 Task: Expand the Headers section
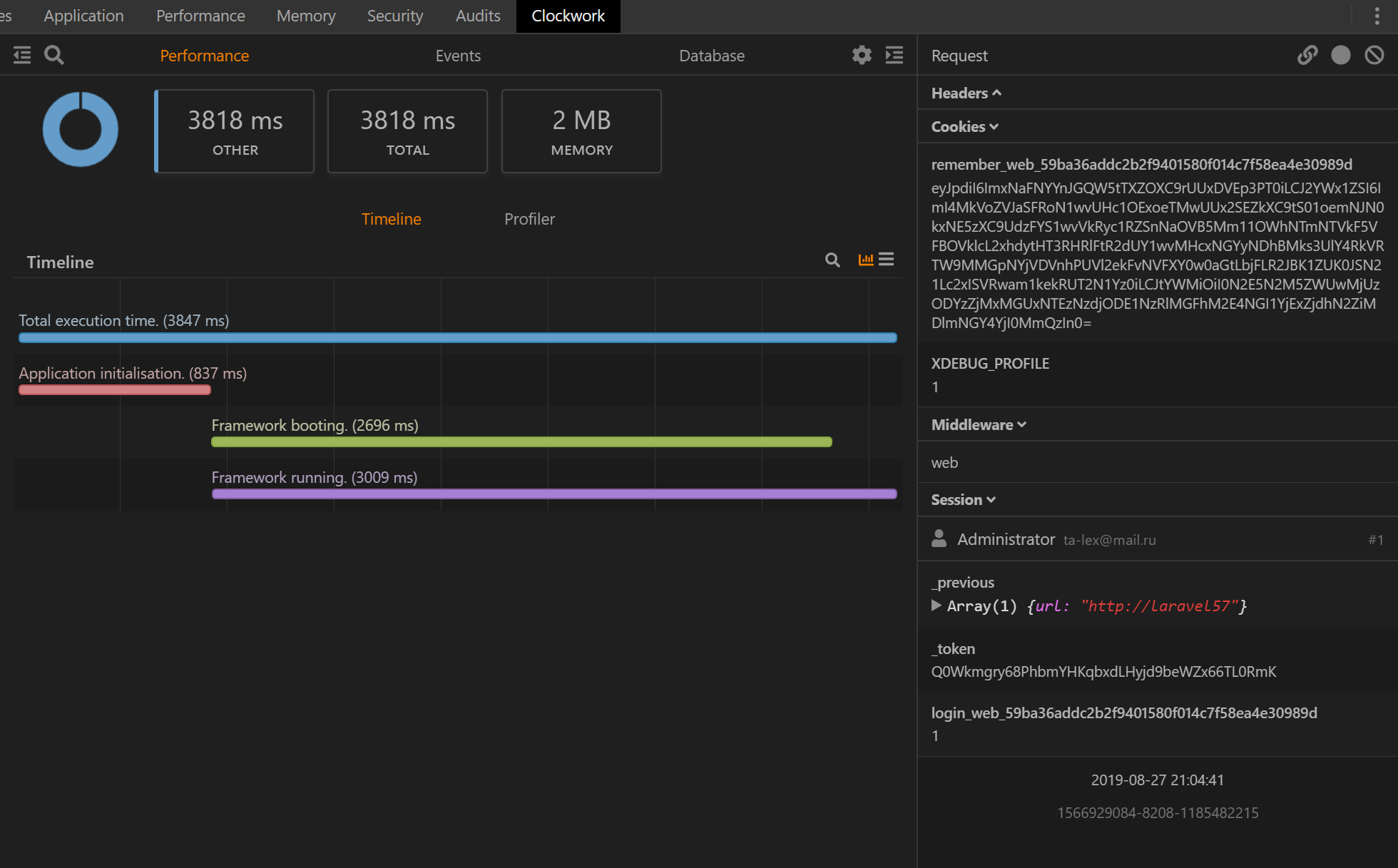(966, 93)
